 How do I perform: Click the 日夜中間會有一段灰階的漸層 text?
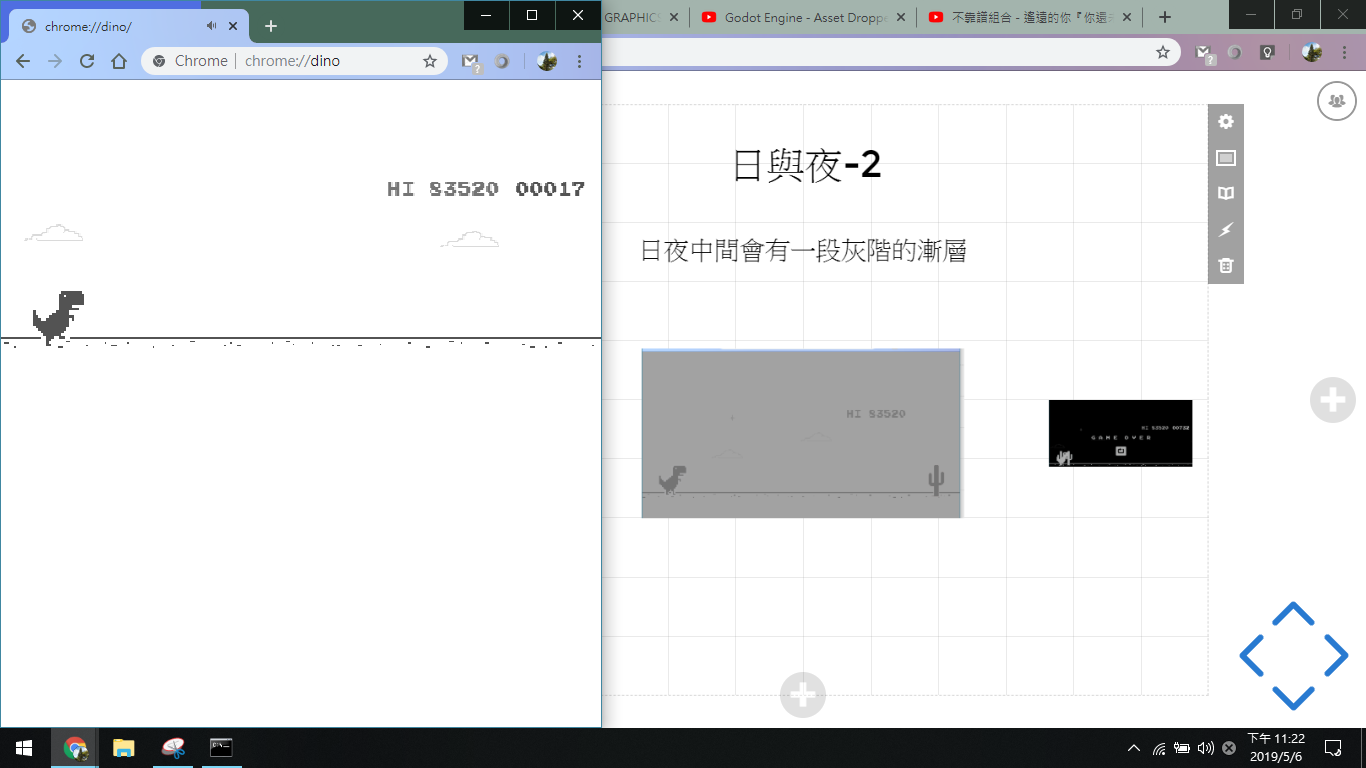coord(803,250)
